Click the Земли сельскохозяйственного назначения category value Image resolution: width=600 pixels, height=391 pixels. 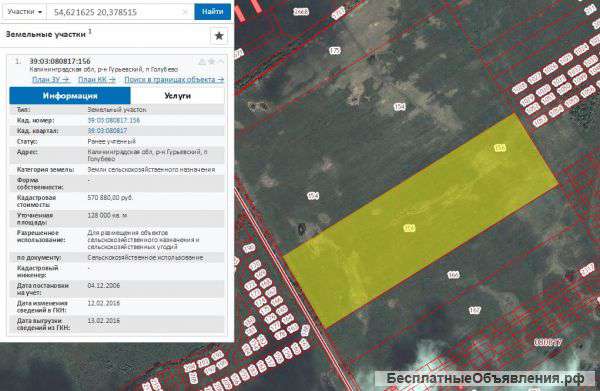coord(151,169)
